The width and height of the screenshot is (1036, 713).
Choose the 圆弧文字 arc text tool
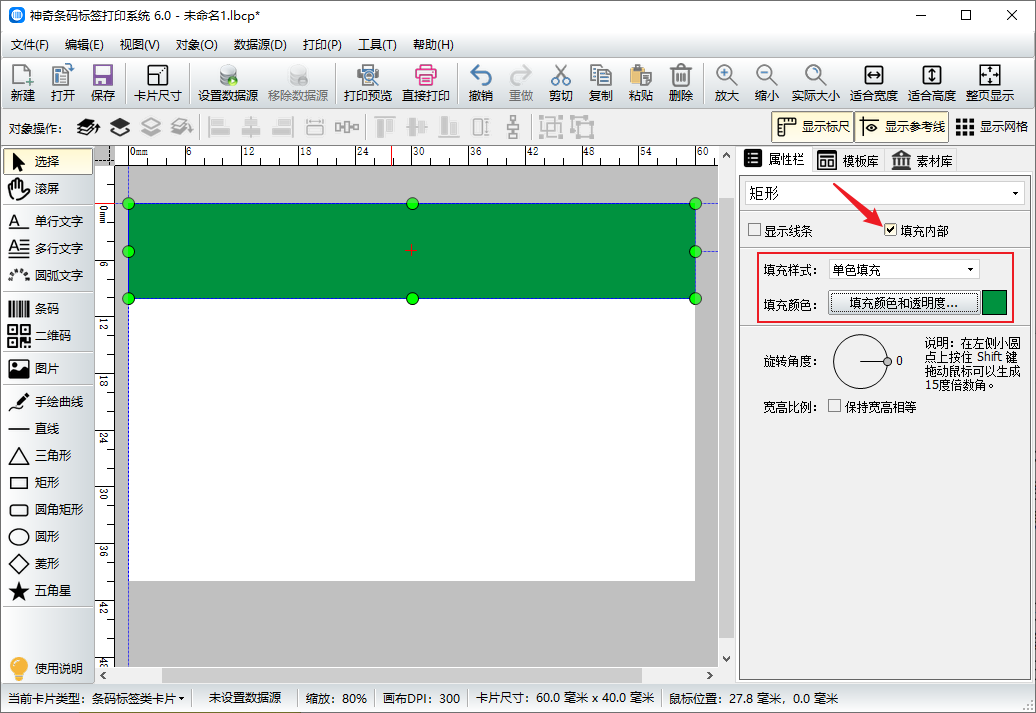point(47,275)
